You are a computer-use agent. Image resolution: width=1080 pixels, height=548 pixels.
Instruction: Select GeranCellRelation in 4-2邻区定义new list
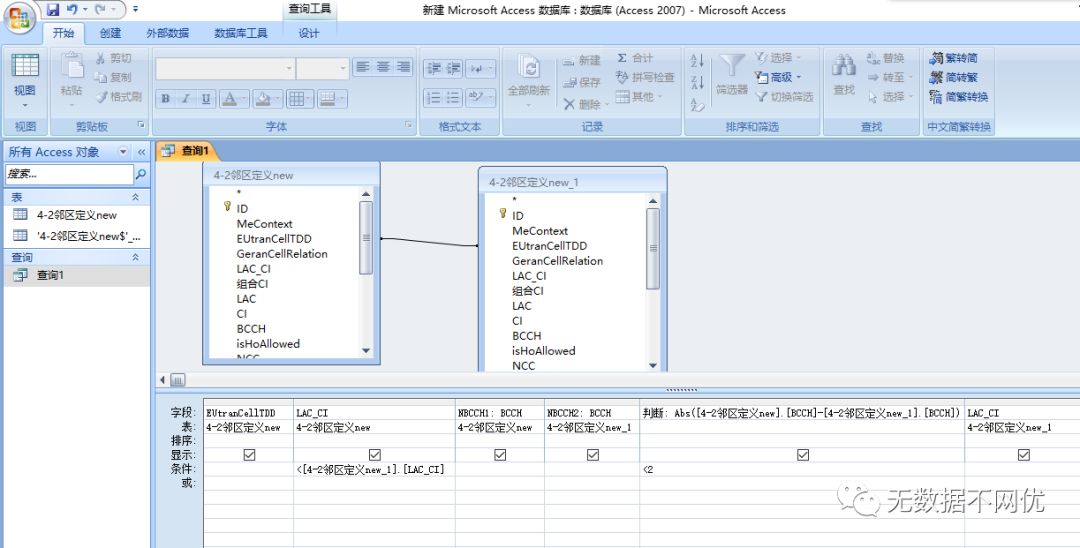click(x=282, y=253)
